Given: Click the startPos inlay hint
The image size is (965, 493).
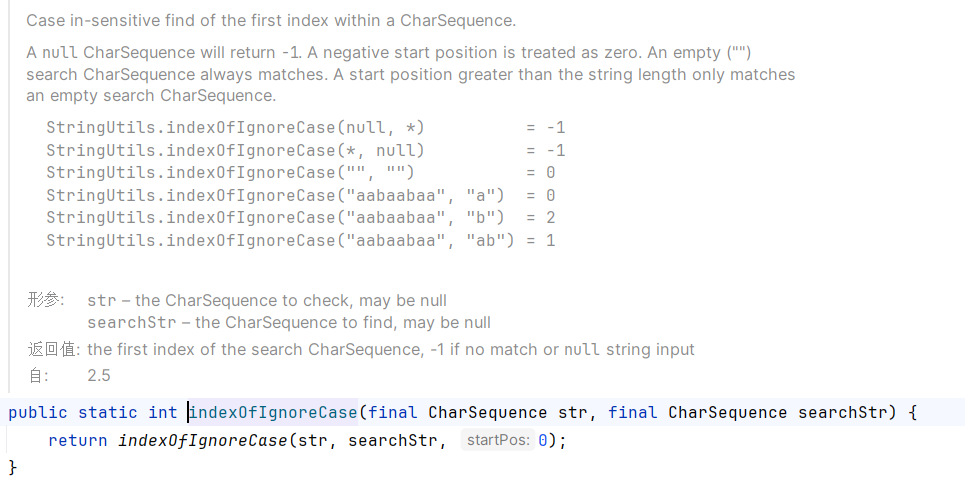Looking at the screenshot, I should (498, 440).
